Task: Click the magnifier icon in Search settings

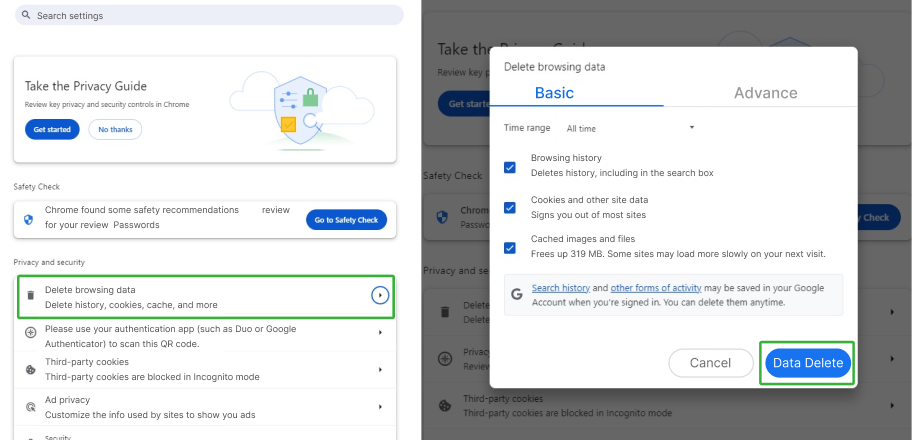Action: click(x=27, y=16)
